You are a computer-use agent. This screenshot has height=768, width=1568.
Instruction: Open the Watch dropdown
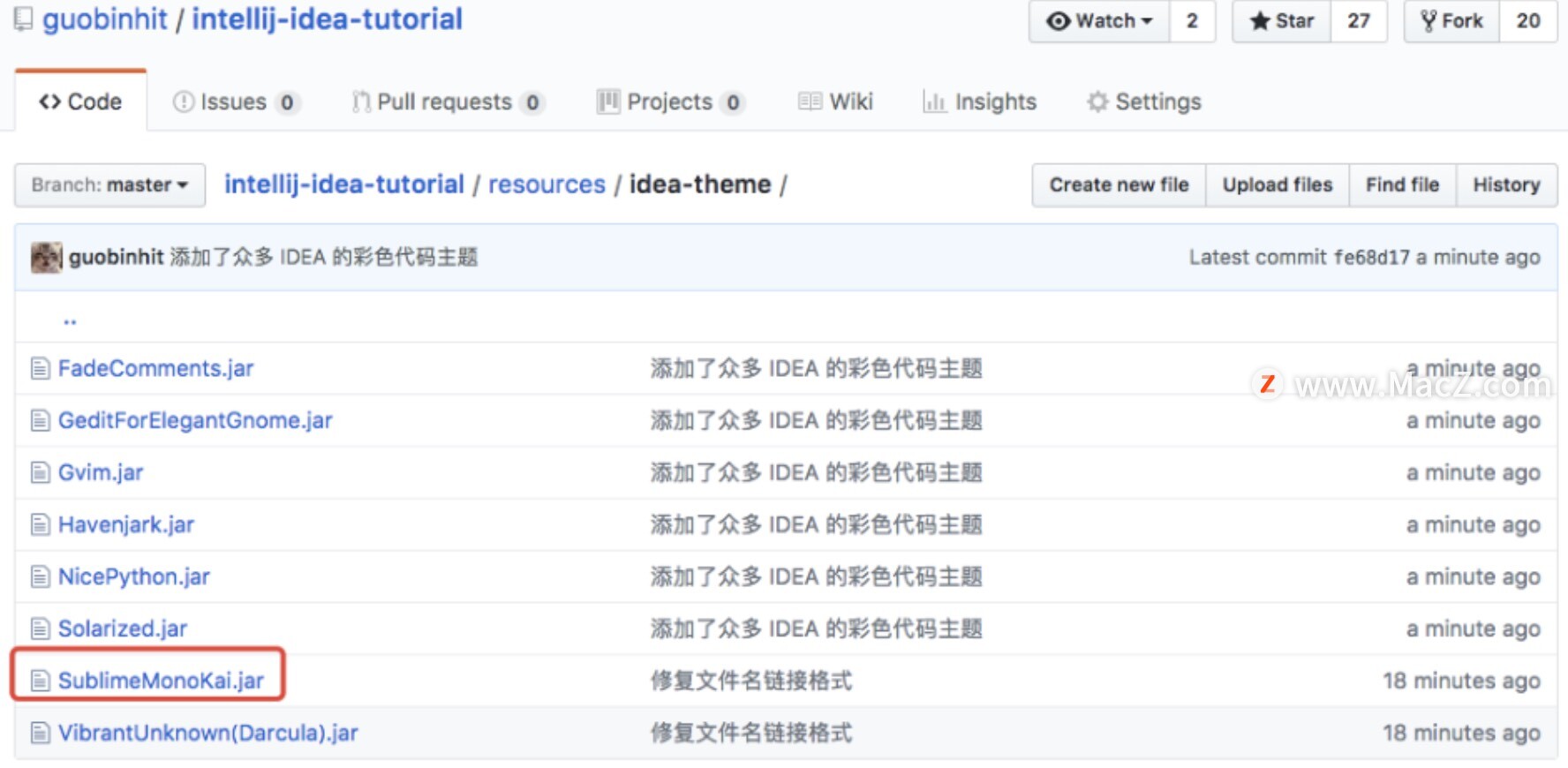pyautogui.click(x=1099, y=21)
